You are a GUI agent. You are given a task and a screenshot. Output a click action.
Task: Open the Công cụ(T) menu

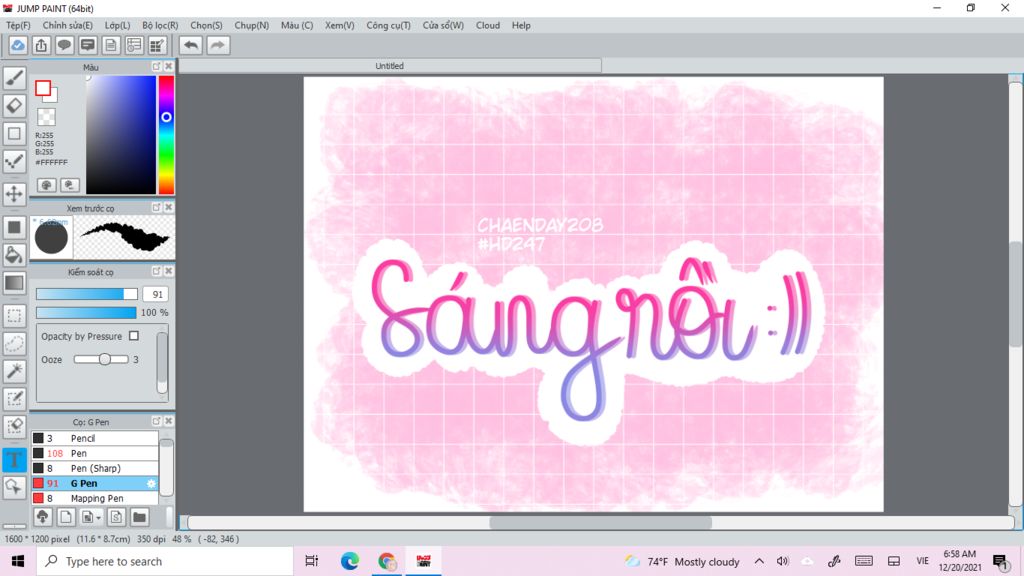389,25
